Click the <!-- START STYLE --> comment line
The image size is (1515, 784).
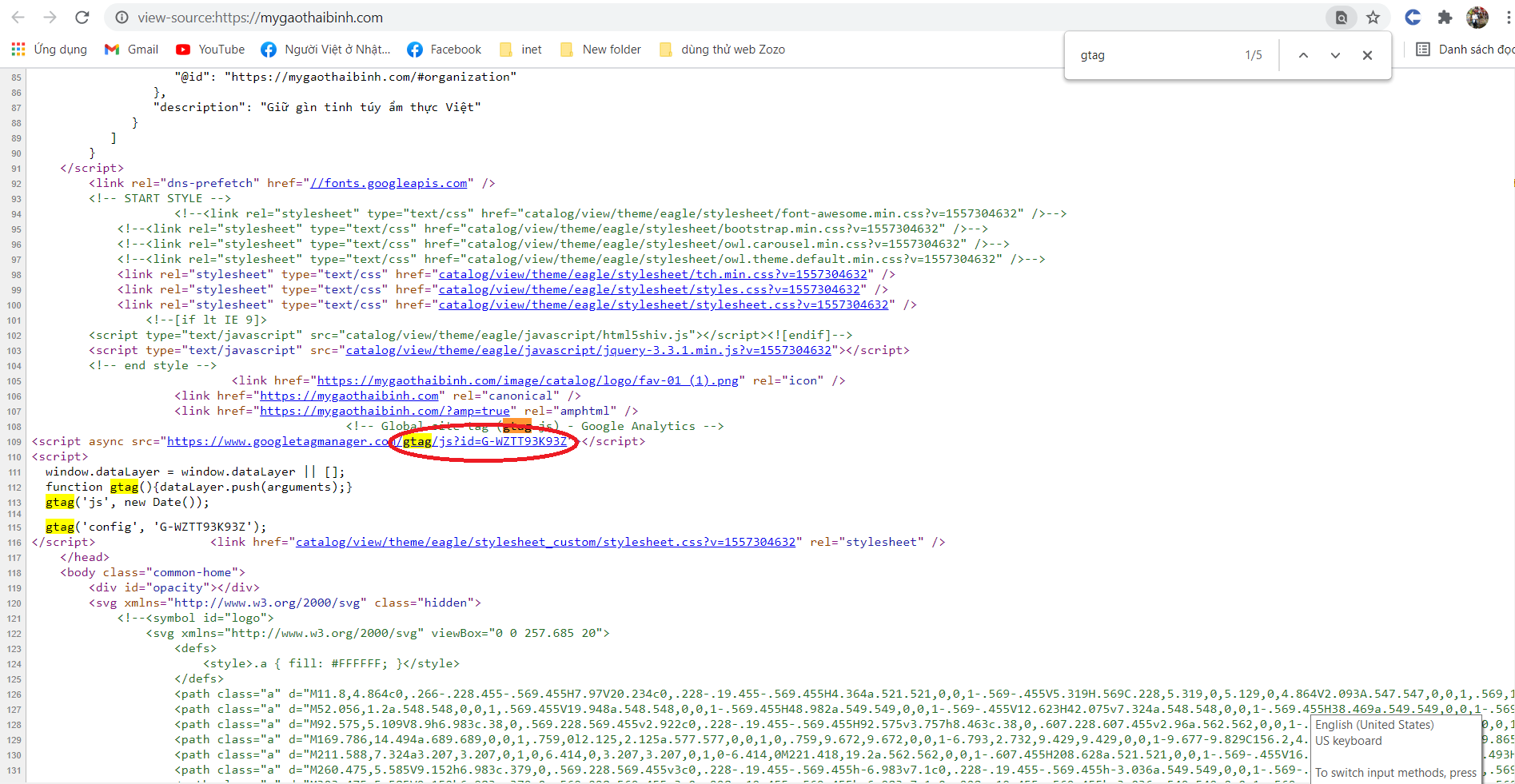tap(160, 198)
